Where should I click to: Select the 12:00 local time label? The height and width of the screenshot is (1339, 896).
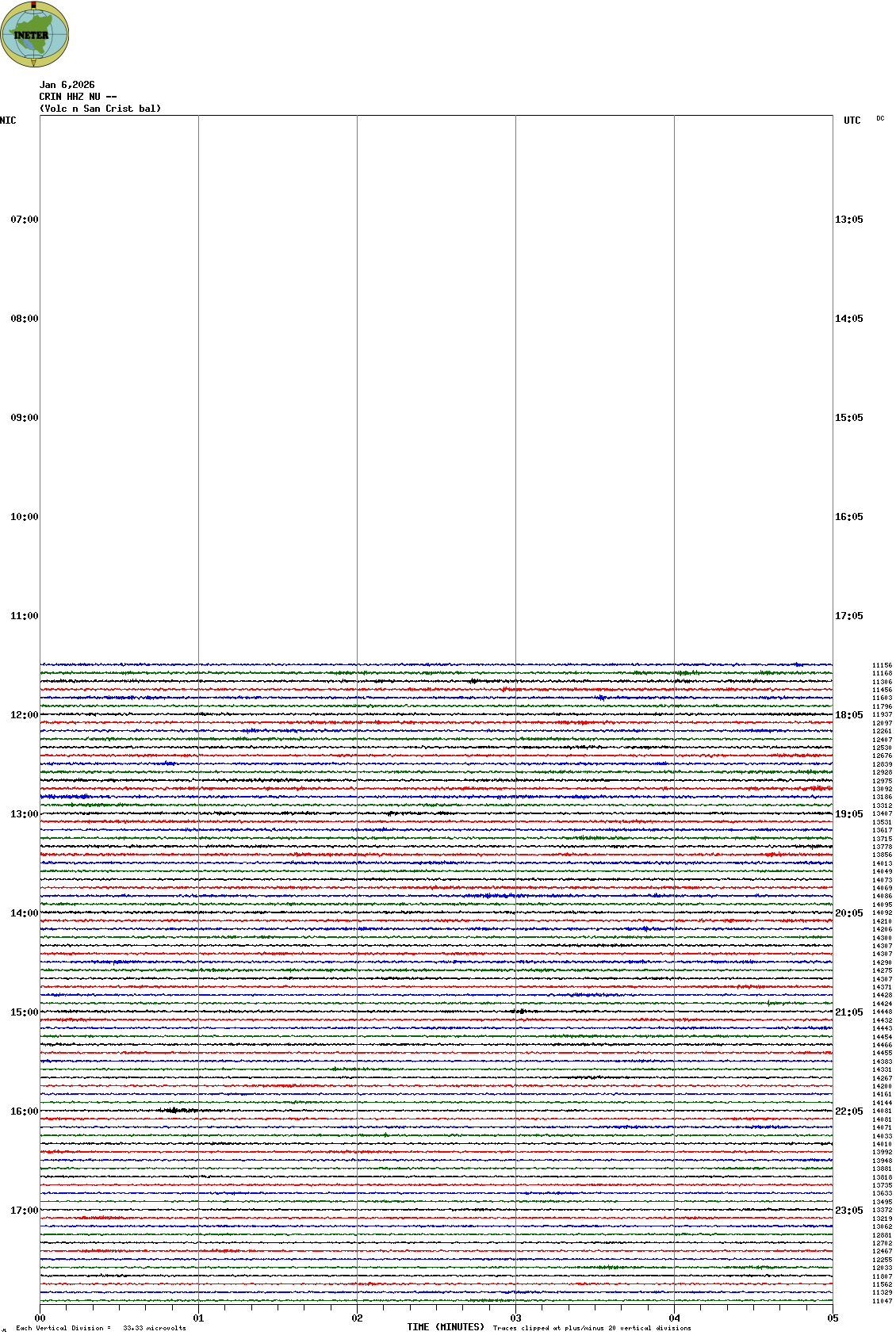pos(24,715)
